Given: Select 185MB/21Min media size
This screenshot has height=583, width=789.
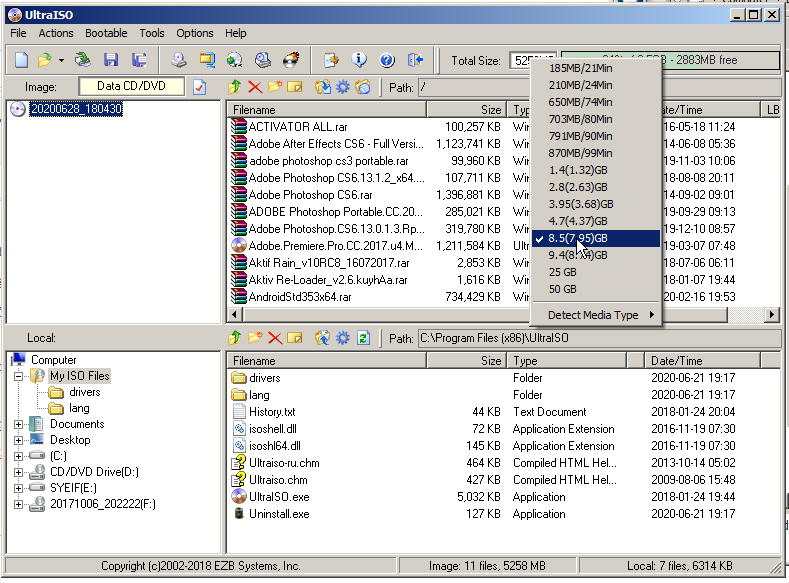Looking at the screenshot, I should pos(596,68).
